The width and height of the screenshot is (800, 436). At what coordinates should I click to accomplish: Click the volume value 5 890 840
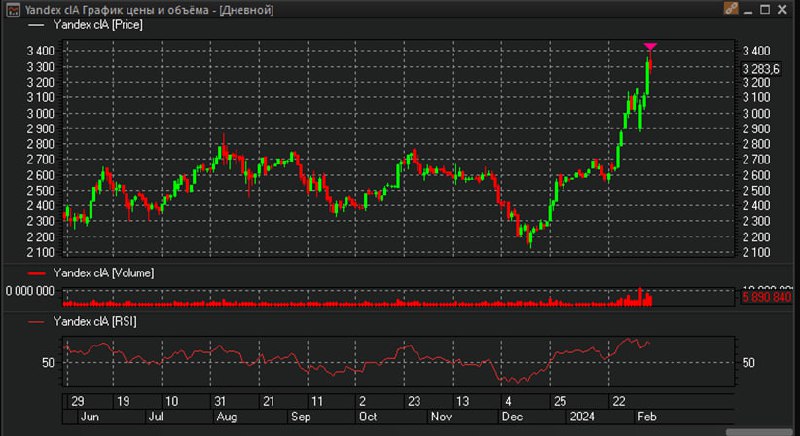point(767,297)
